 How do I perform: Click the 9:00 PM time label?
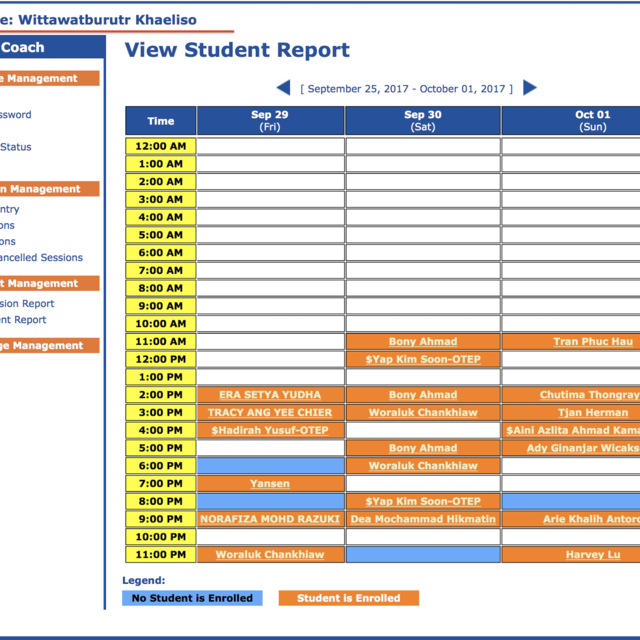pyautogui.click(x=161, y=519)
